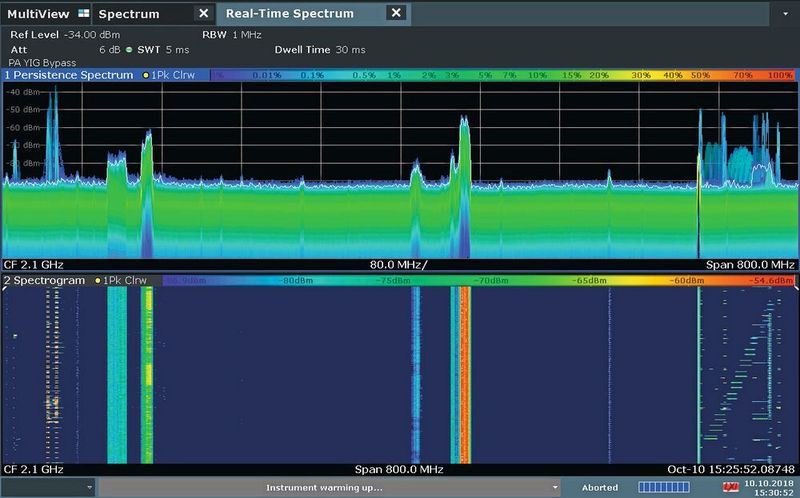800x498 pixels.
Task: Click the Instrument warming up... message
Action: 323,488
